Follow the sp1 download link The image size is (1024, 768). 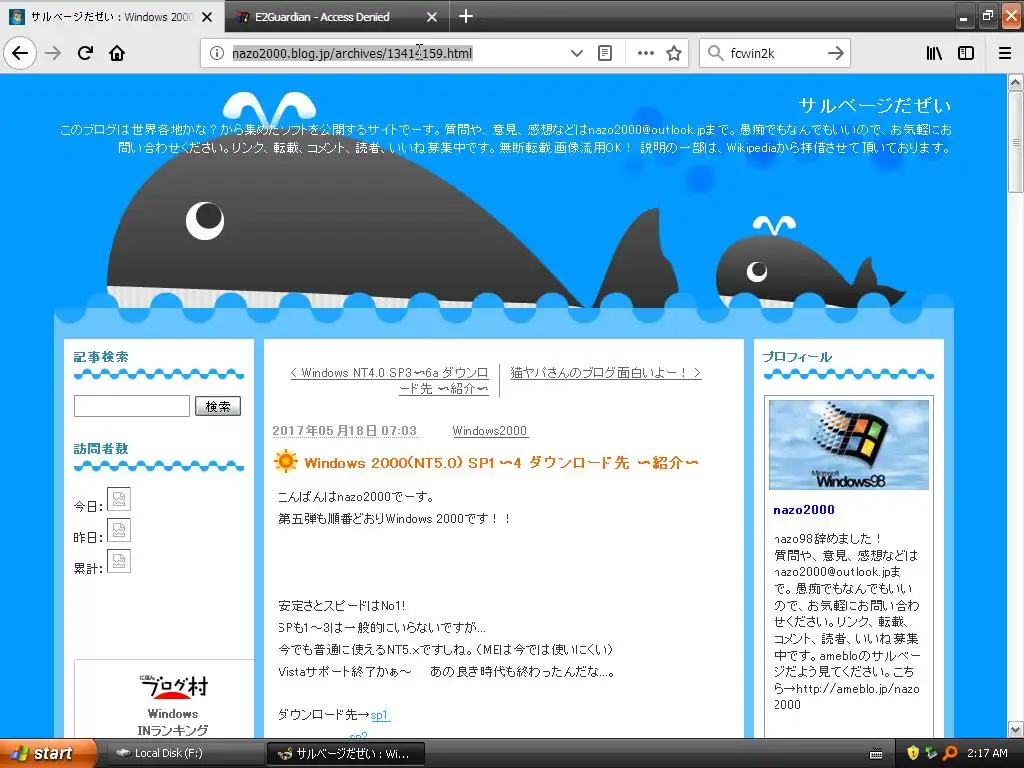tap(379, 715)
